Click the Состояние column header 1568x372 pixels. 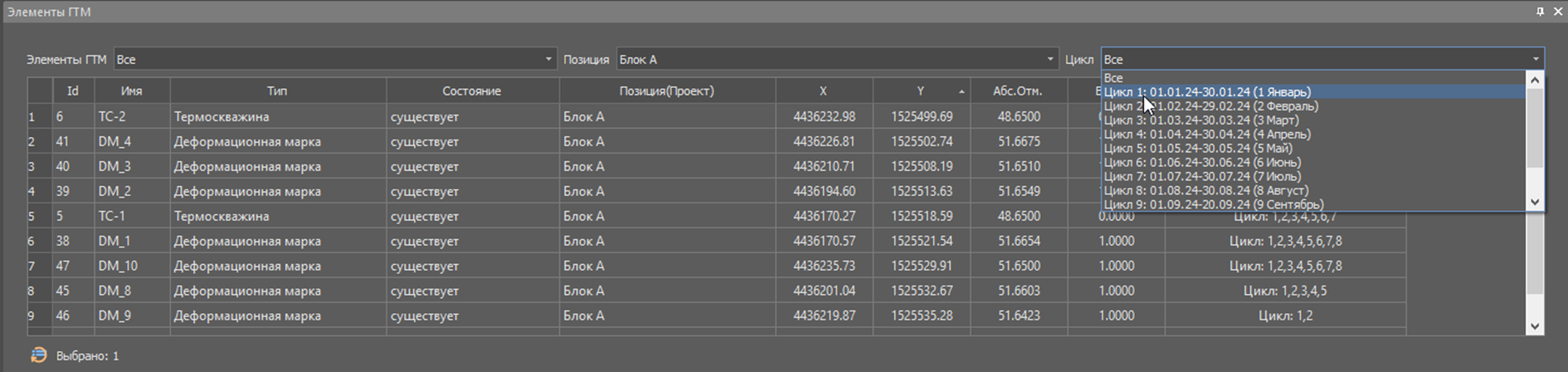471,91
